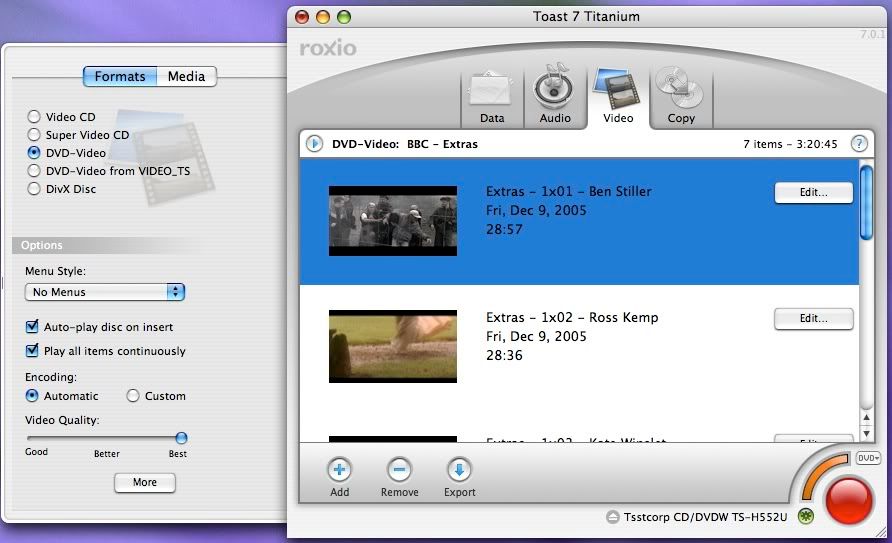
Task: Select the Audio tab
Action: click(x=555, y=97)
